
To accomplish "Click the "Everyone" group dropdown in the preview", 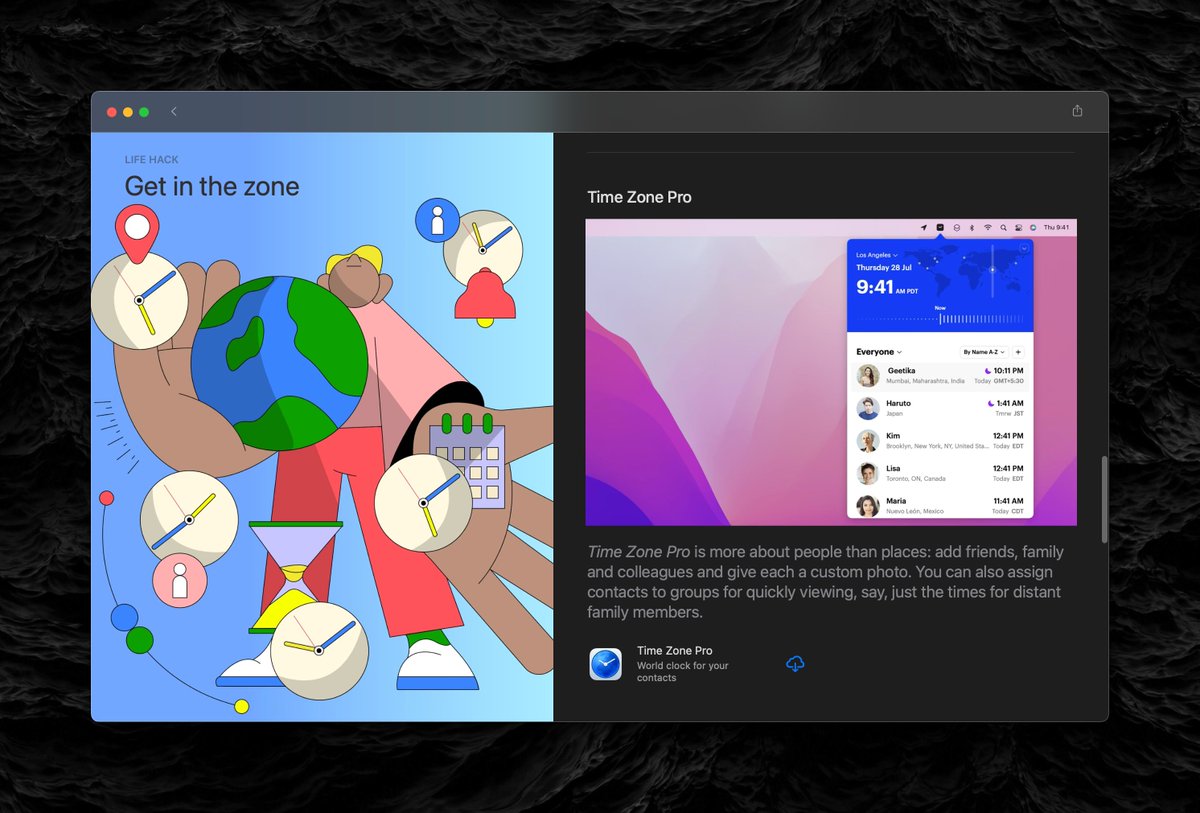I will 879,352.
